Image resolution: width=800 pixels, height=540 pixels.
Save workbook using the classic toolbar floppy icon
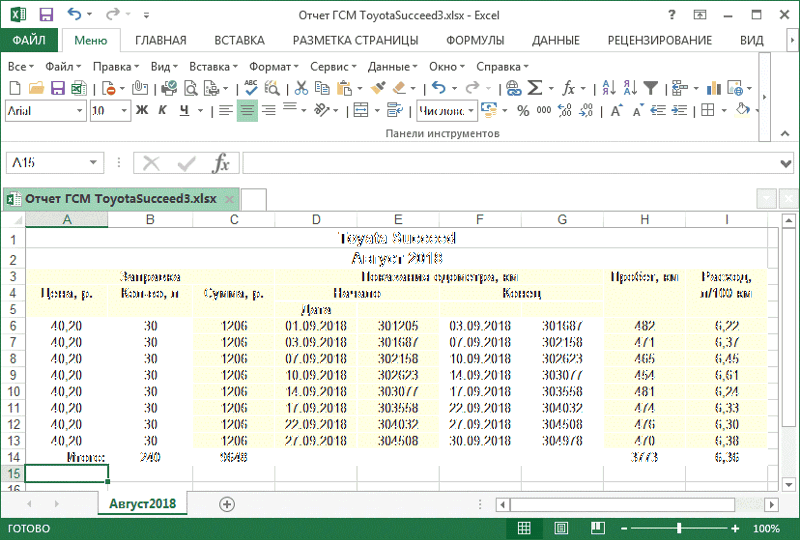click(x=57, y=88)
